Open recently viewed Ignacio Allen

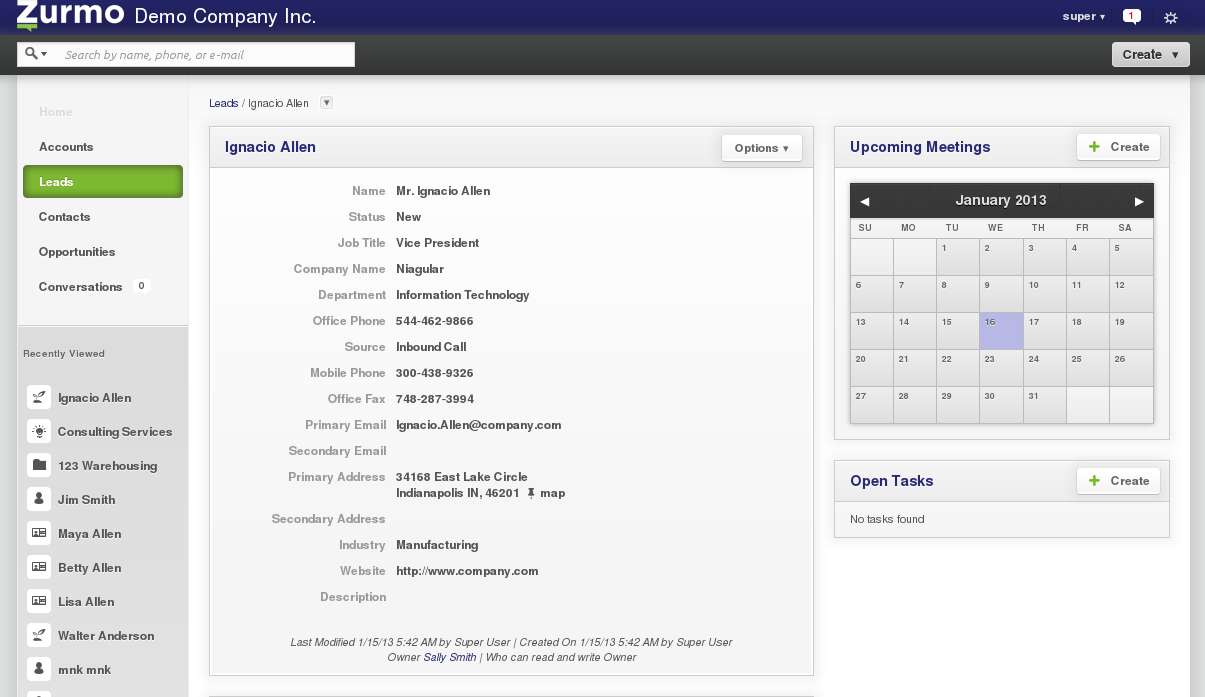pos(94,398)
